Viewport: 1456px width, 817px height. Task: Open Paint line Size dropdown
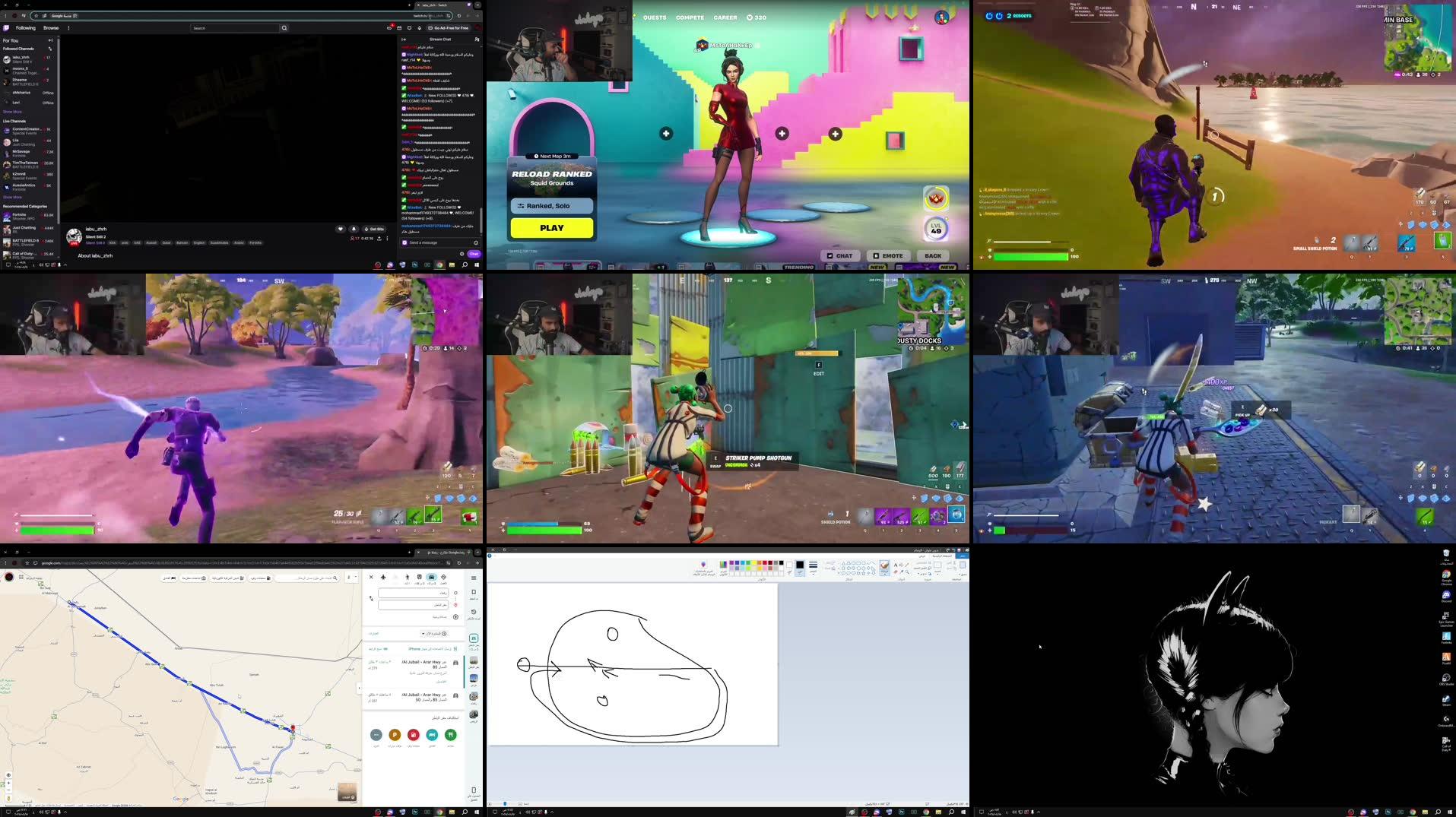(x=814, y=568)
